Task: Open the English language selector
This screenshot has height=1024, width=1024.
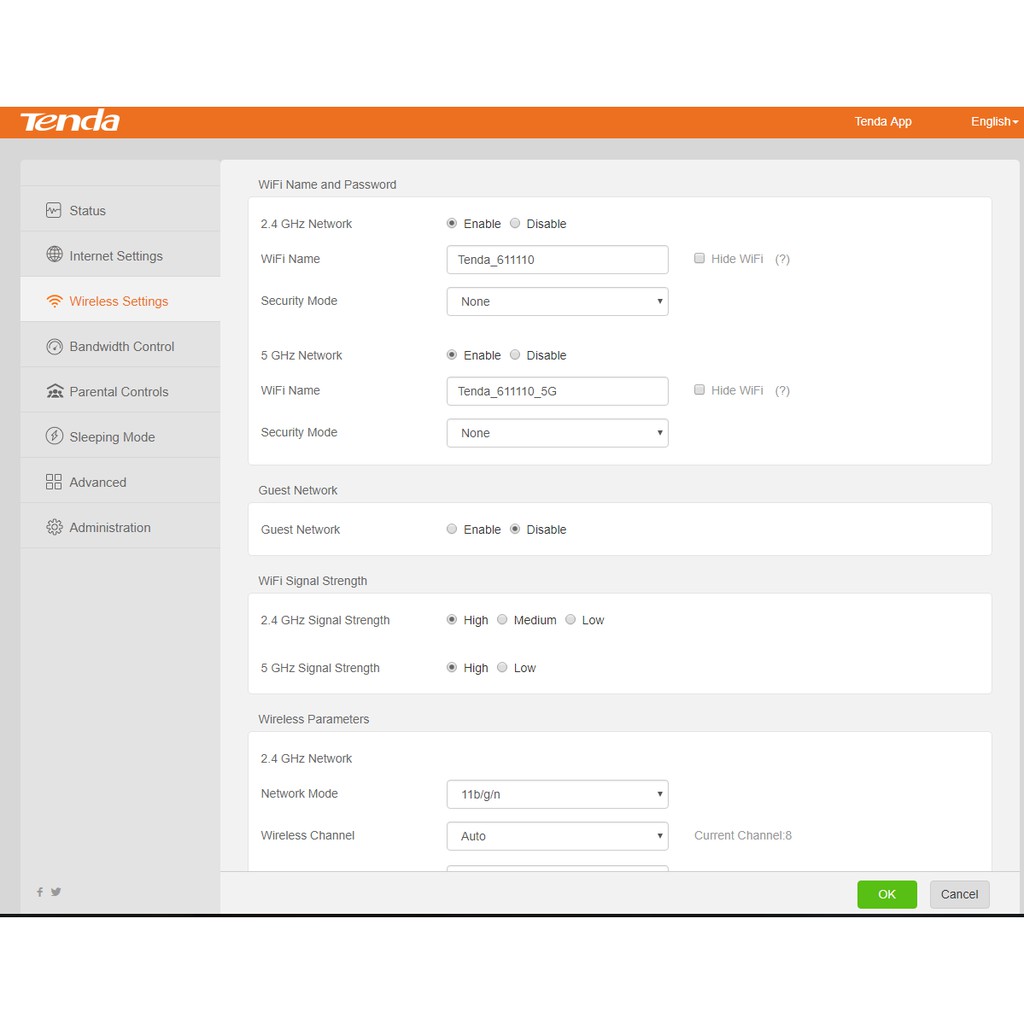Action: coord(994,121)
